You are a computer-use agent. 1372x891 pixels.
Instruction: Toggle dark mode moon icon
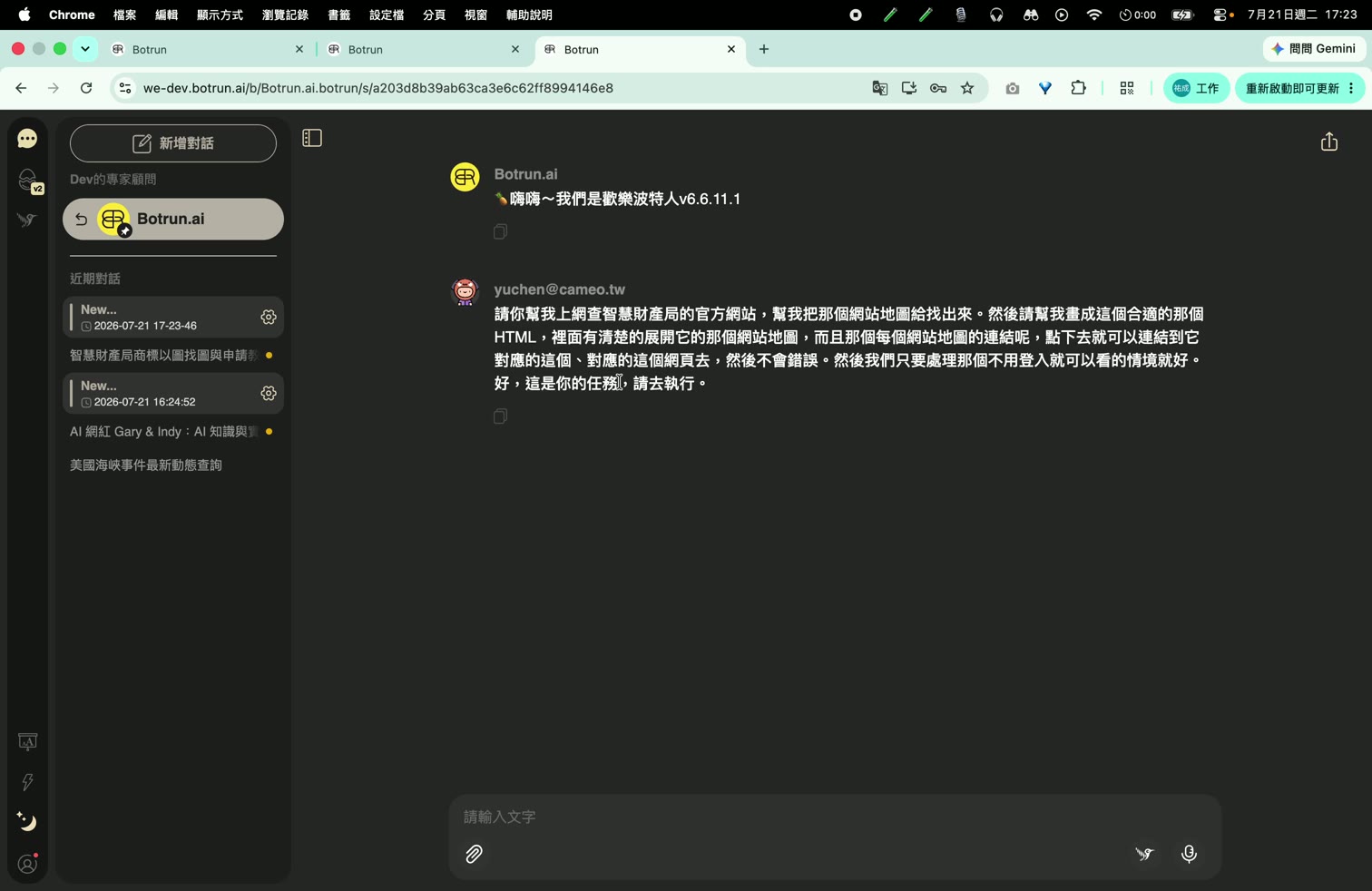pyautogui.click(x=27, y=821)
